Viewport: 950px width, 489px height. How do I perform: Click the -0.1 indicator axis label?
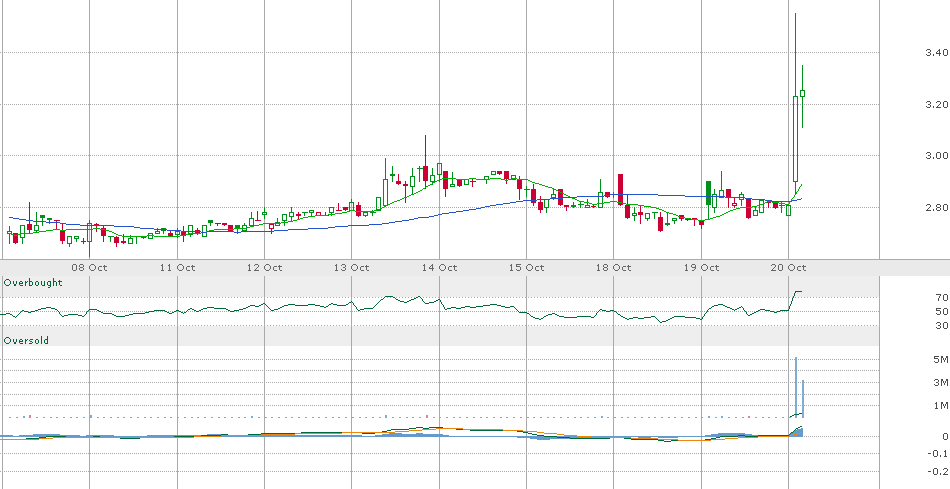[x=940, y=454]
